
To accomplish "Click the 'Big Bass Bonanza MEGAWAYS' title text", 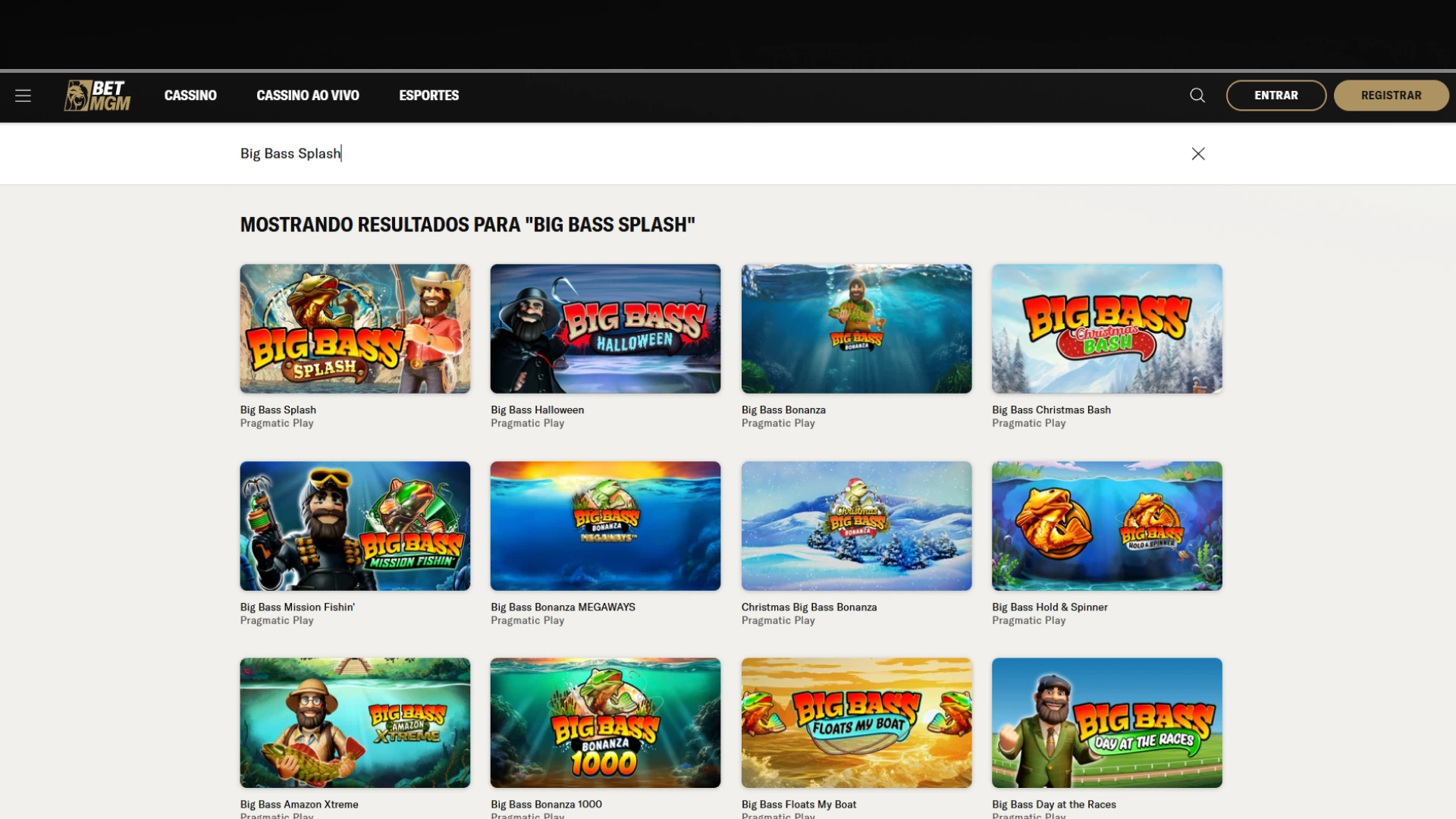I will click(x=563, y=607).
